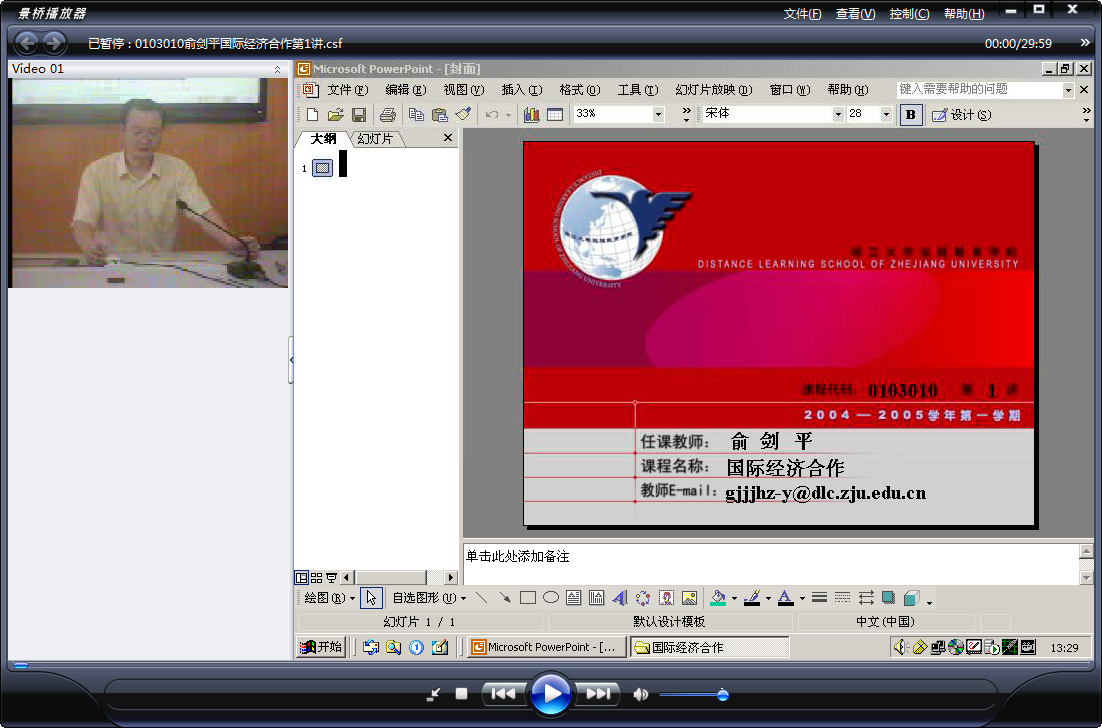
Task: Toggle the Select Objects pointer tool
Action: (x=371, y=598)
